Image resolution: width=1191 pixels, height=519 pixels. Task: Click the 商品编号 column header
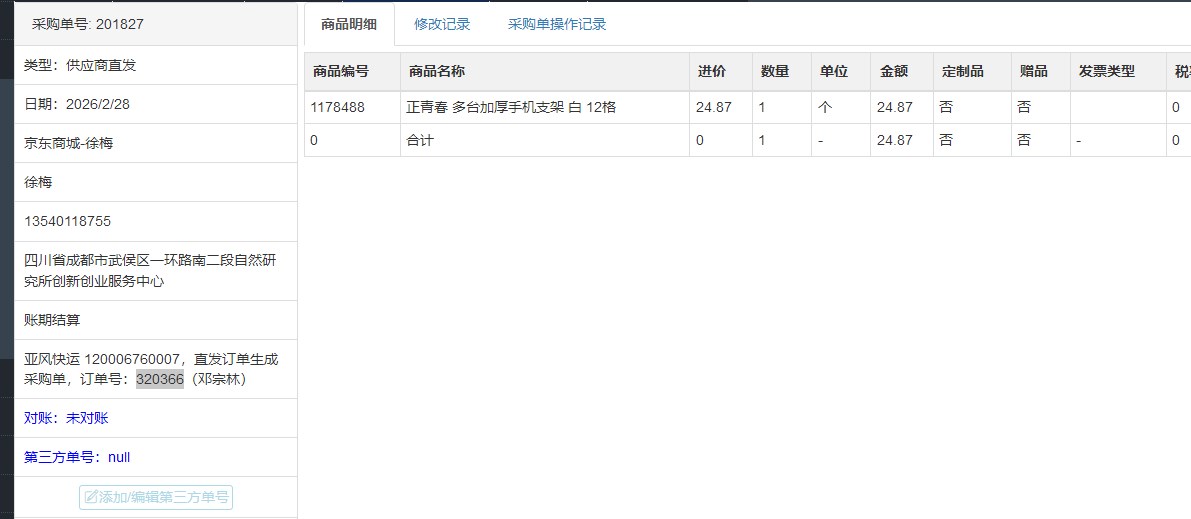pyautogui.click(x=340, y=71)
